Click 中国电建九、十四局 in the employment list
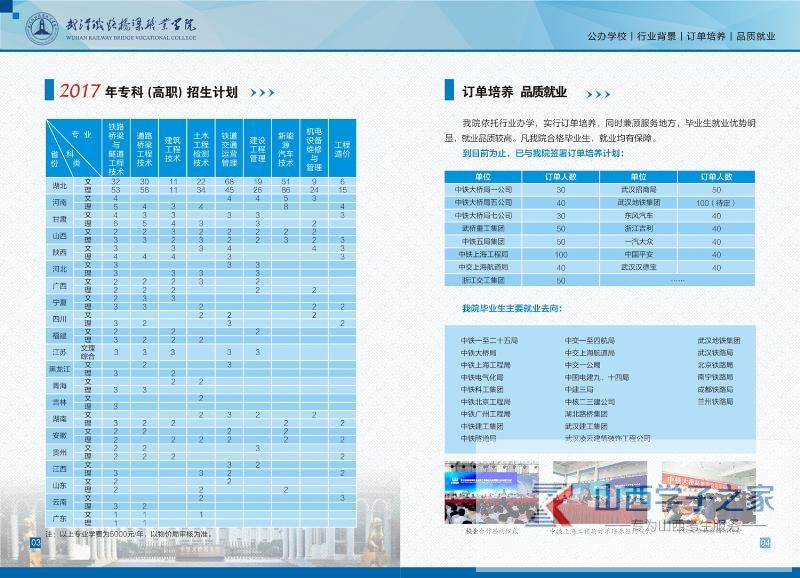 coord(597,377)
